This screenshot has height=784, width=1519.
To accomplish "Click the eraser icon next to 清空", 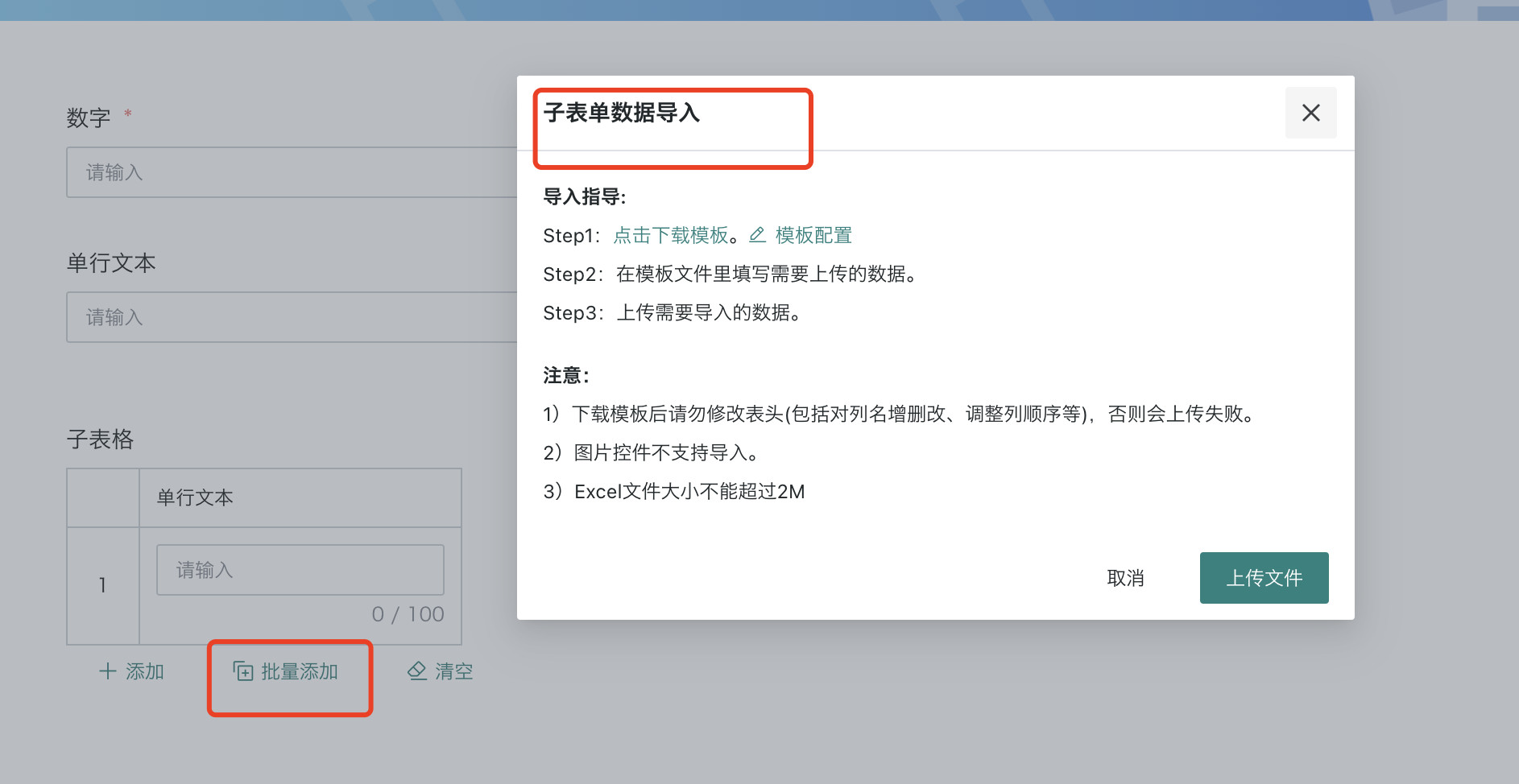I will 417,671.
